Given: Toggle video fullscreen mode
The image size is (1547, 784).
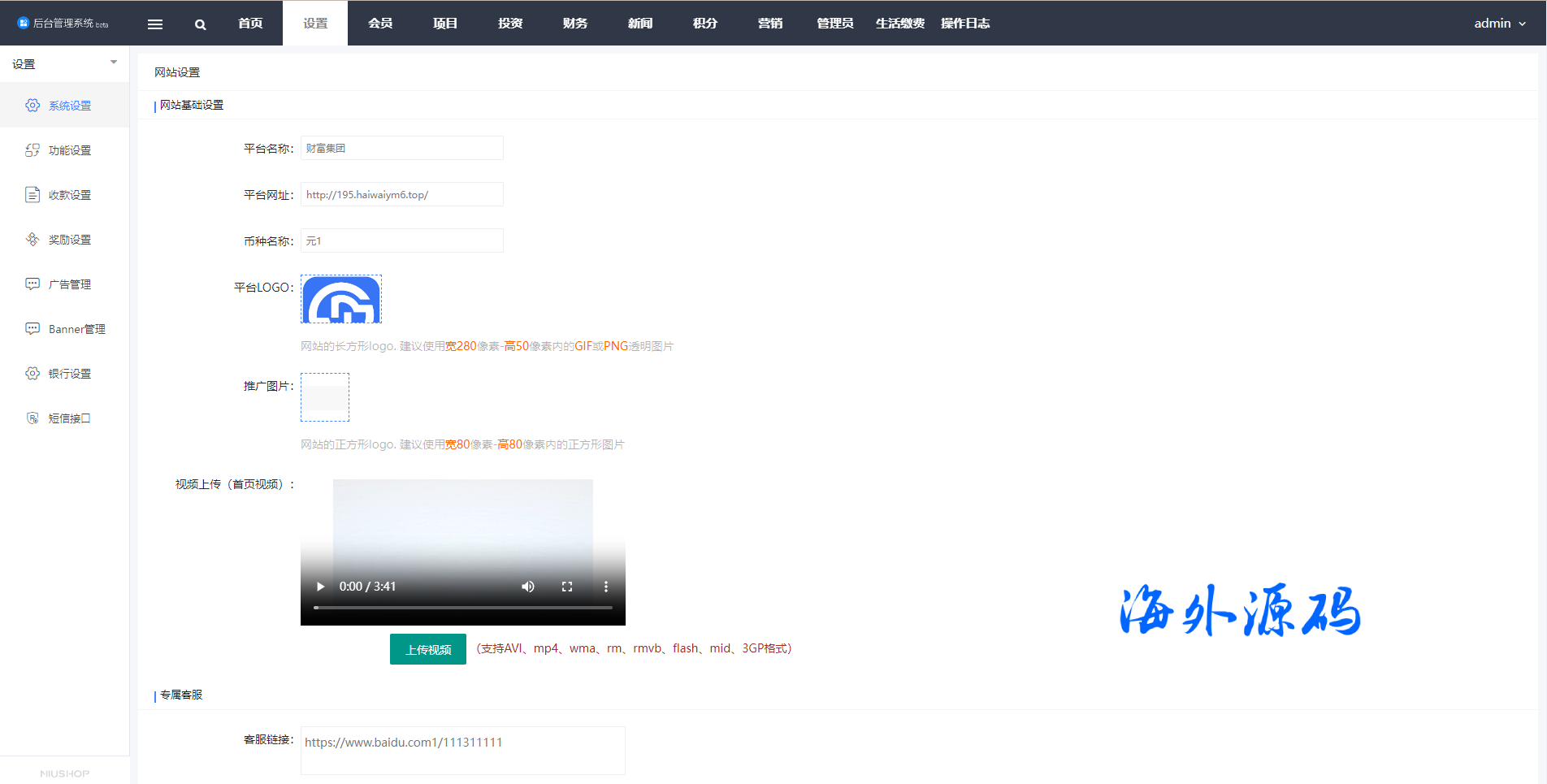Looking at the screenshot, I should point(567,587).
